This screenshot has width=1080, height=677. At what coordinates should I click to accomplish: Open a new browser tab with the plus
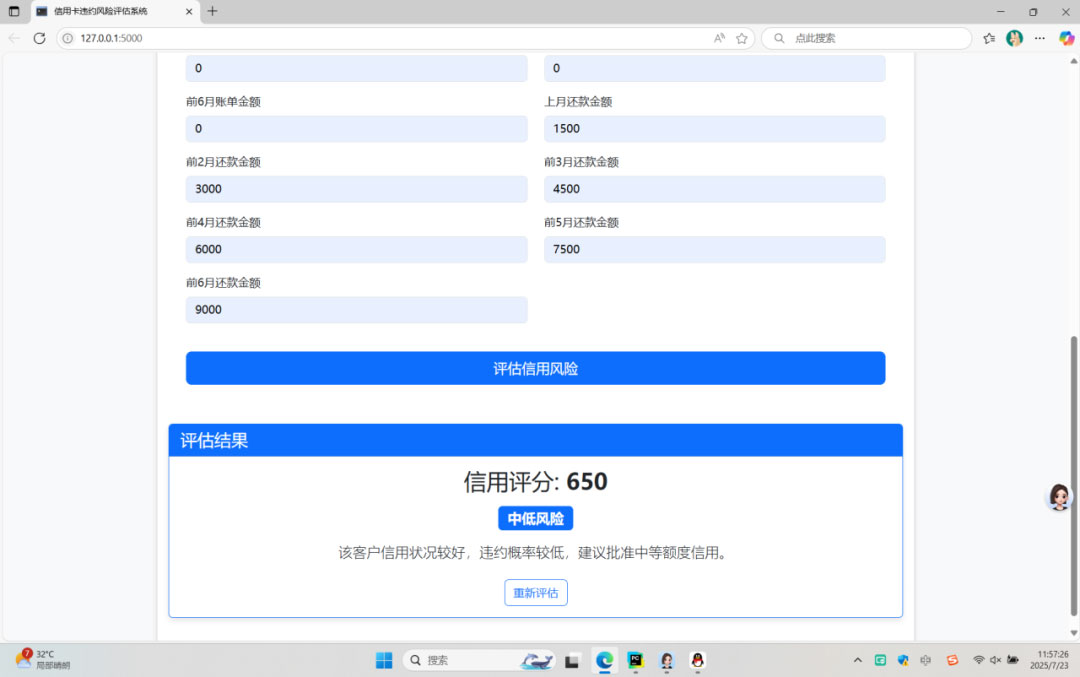coord(214,13)
